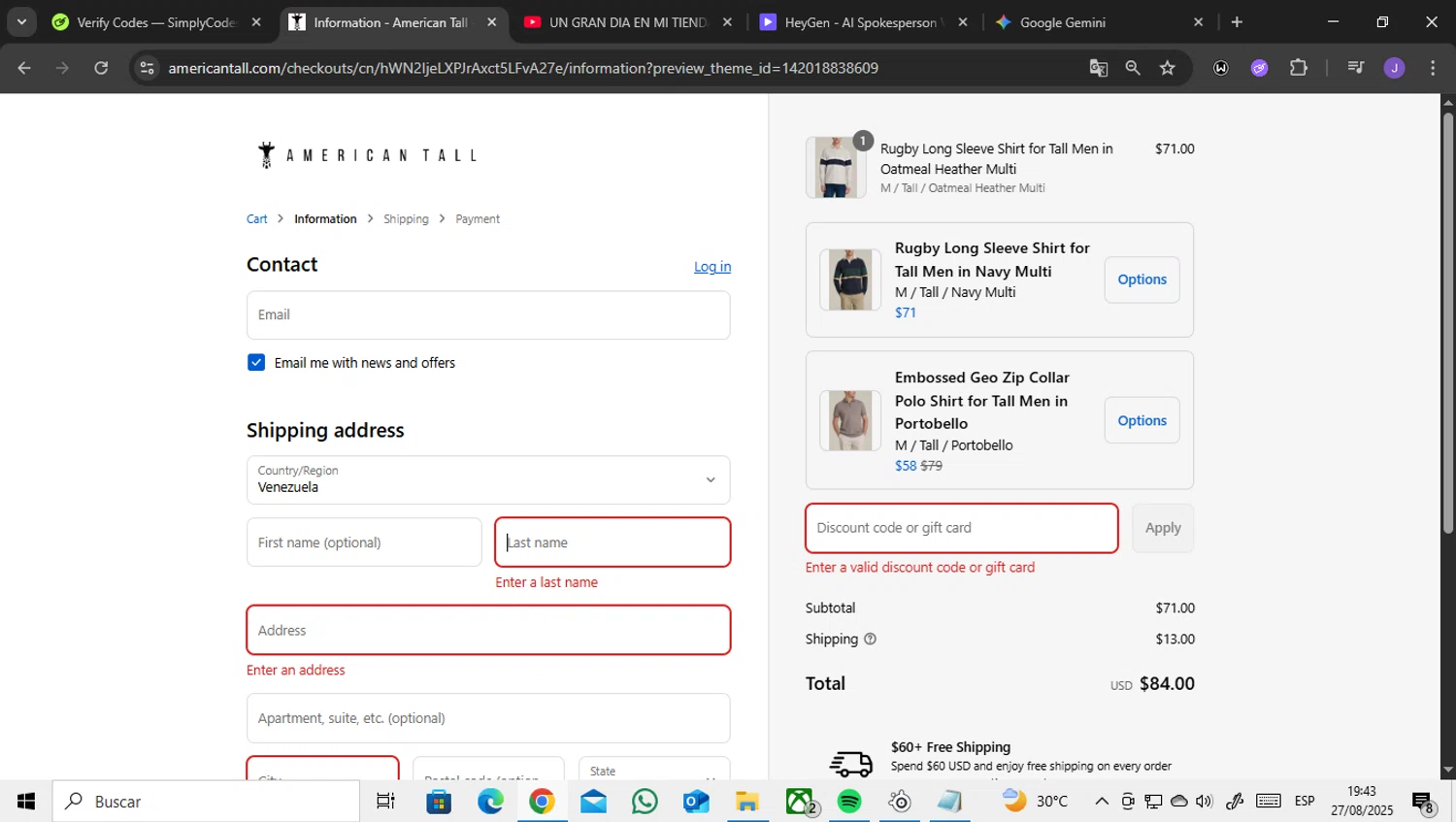Go back to previous page
Screen dimensions: 1456x822
[x=24, y=68]
